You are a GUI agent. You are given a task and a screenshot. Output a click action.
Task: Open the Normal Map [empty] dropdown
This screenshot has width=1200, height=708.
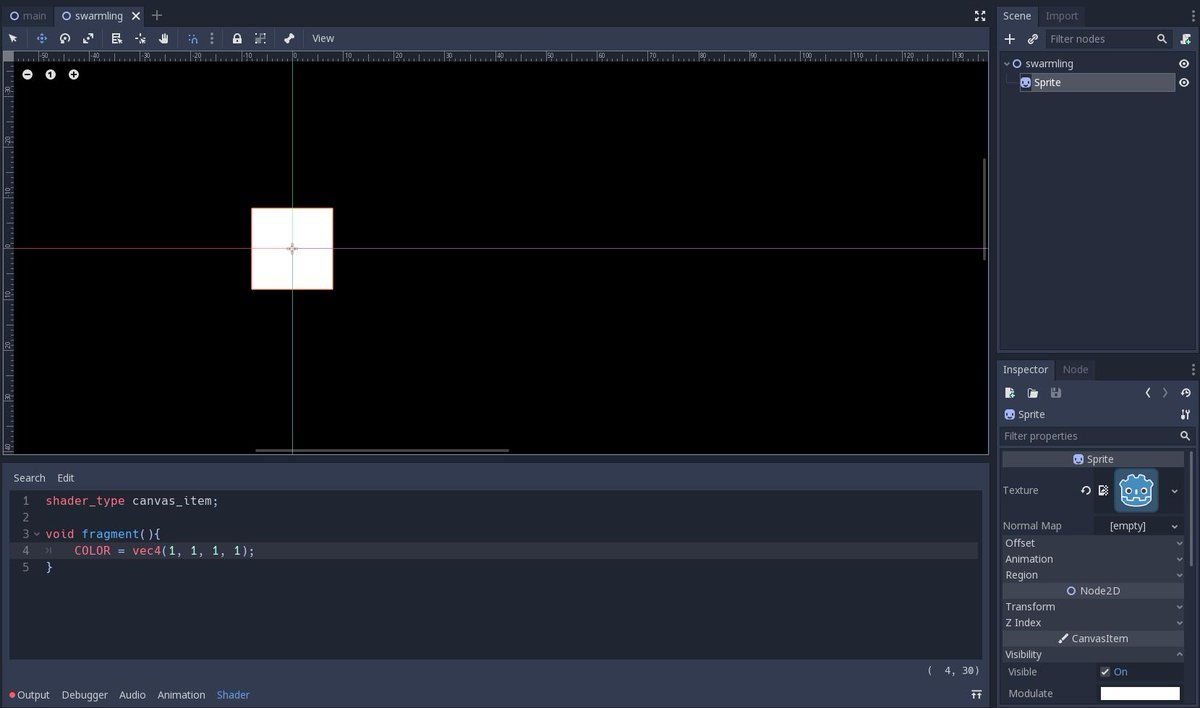click(1138, 526)
